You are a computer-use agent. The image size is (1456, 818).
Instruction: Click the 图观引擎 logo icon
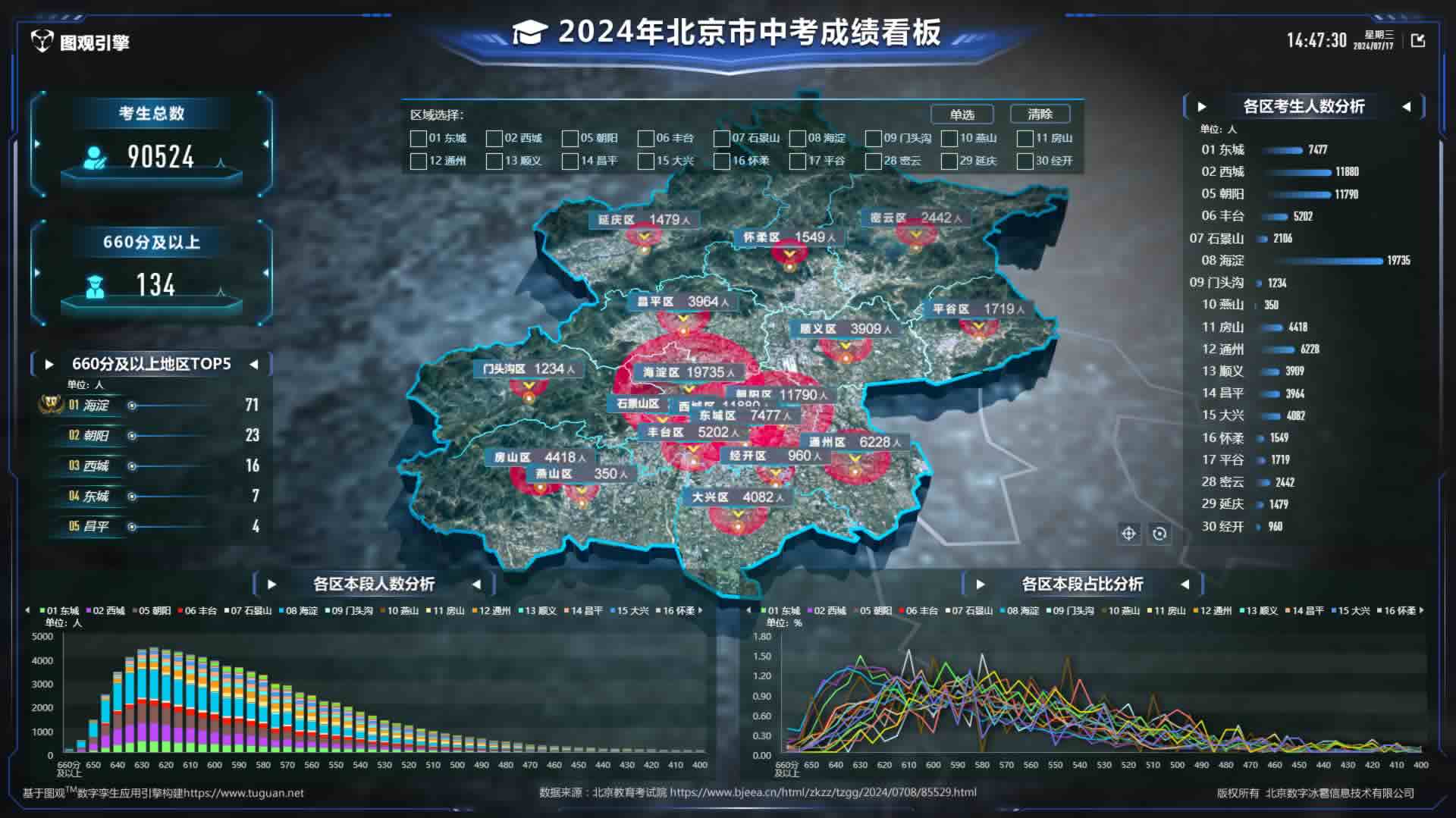click(42, 41)
